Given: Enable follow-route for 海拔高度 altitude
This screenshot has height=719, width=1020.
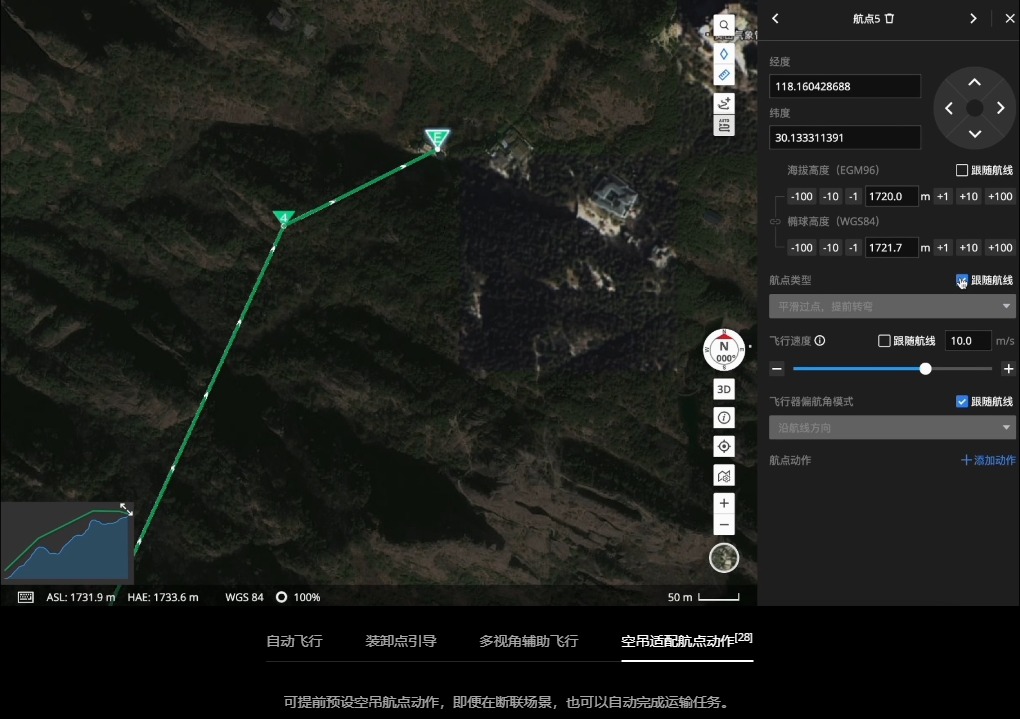Looking at the screenshot, I should (962, 170).
